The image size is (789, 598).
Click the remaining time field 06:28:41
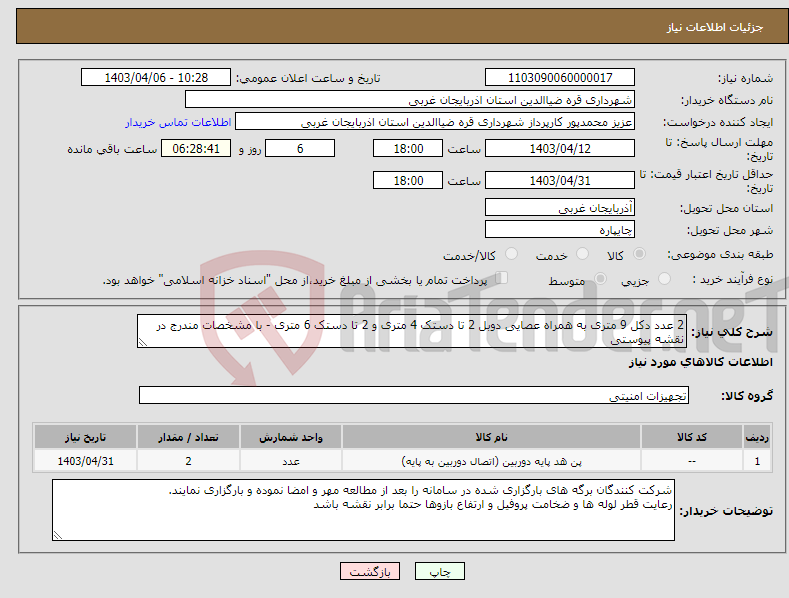click(x=196, y=148)
